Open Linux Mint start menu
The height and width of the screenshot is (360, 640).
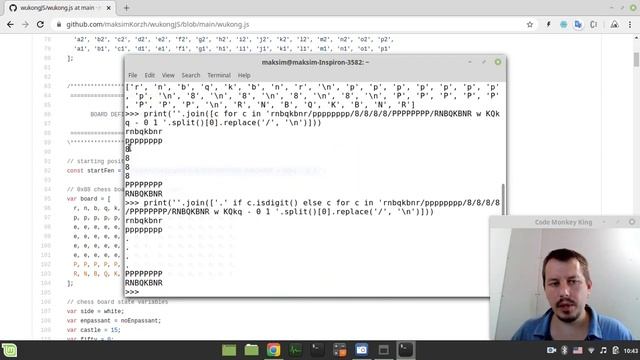pos(9,350)
